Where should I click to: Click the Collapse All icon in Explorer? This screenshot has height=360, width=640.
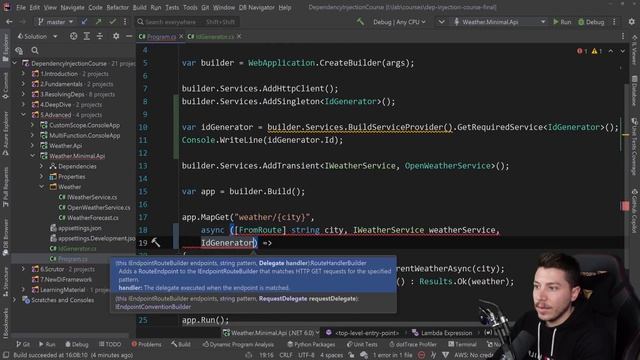click(100, 36)
